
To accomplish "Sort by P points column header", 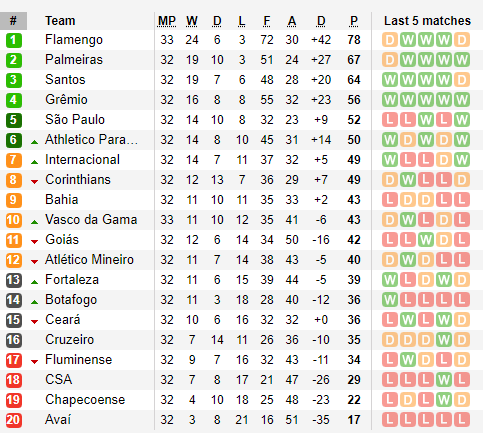I will coord(354,21).
